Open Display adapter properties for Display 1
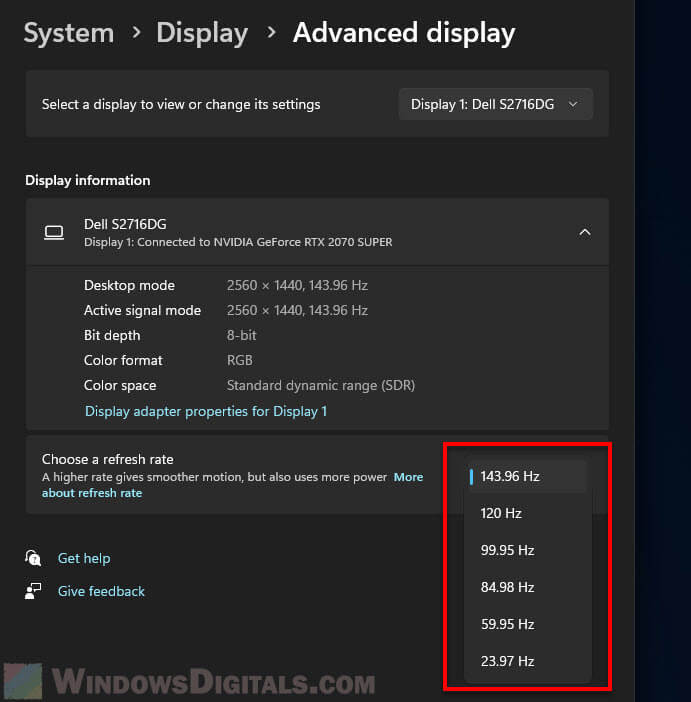Image resolution: width=691 pixels, height=702 pixels. pos(206,411)
